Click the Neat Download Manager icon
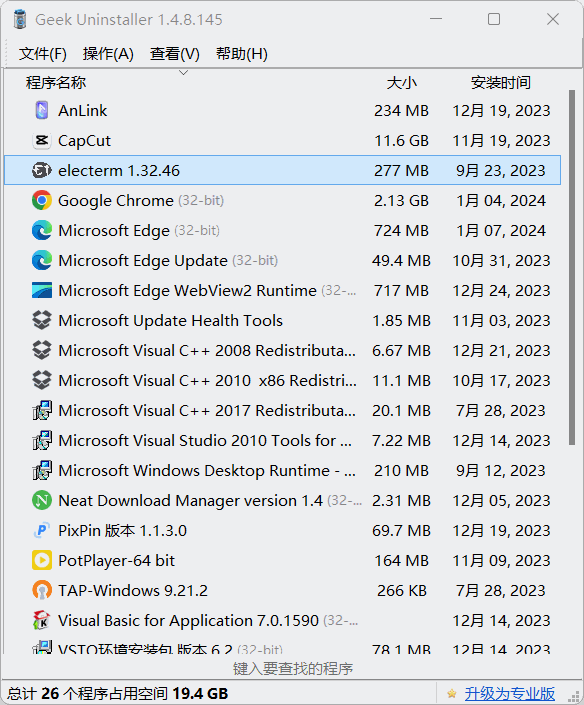The image size is (584, 705). (42, 500)
